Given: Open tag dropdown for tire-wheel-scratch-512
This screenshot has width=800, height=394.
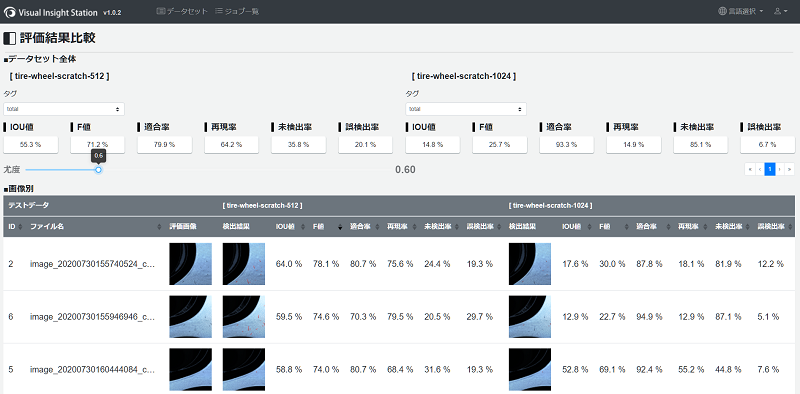Looking at the screenshot, I should click(64, 109).
